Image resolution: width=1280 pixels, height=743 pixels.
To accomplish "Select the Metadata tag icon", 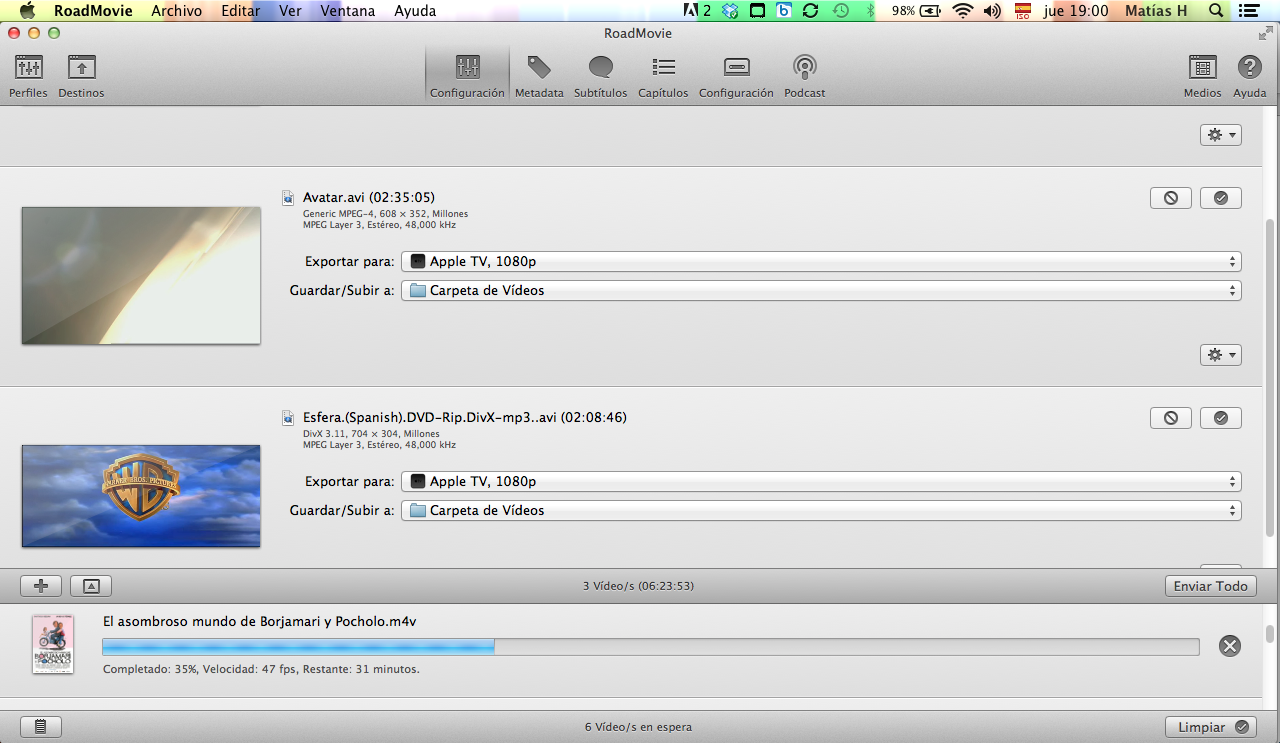I will [x=539, y=68].
